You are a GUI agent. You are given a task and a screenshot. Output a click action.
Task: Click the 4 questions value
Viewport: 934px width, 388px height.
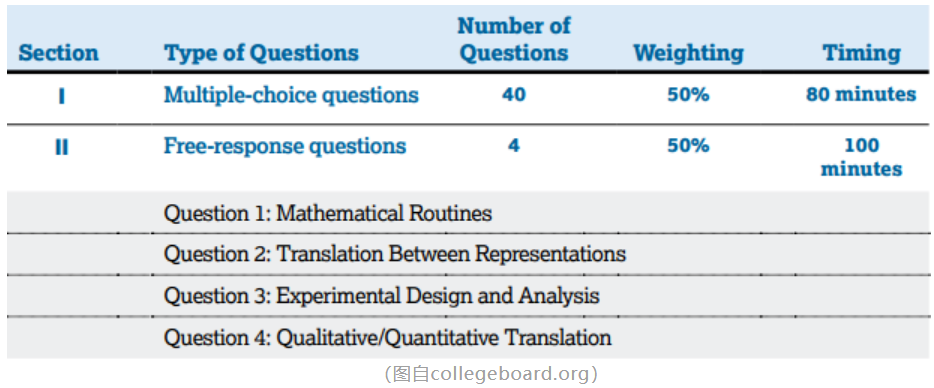coord(514,146)
